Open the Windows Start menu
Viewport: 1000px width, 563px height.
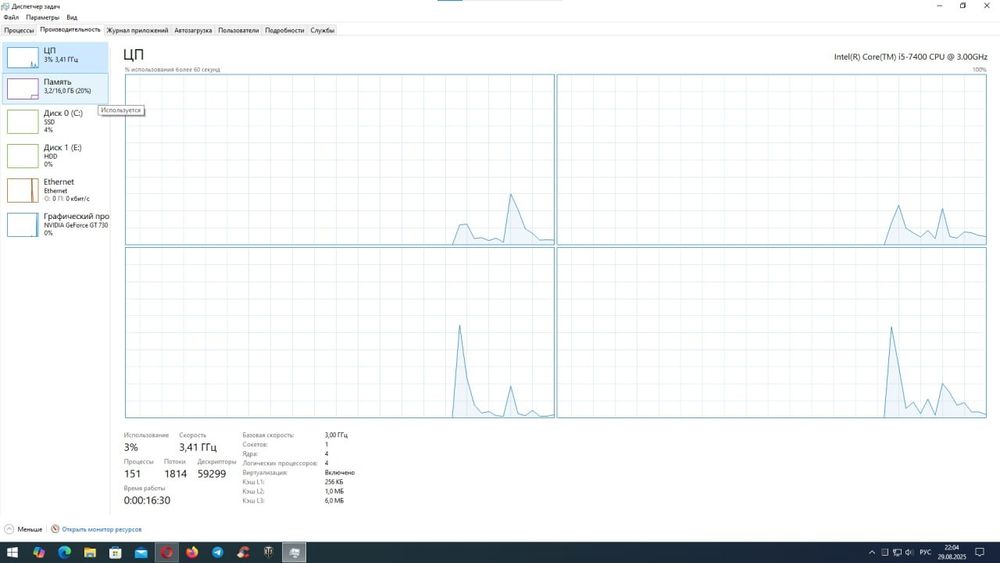point(12,552)
